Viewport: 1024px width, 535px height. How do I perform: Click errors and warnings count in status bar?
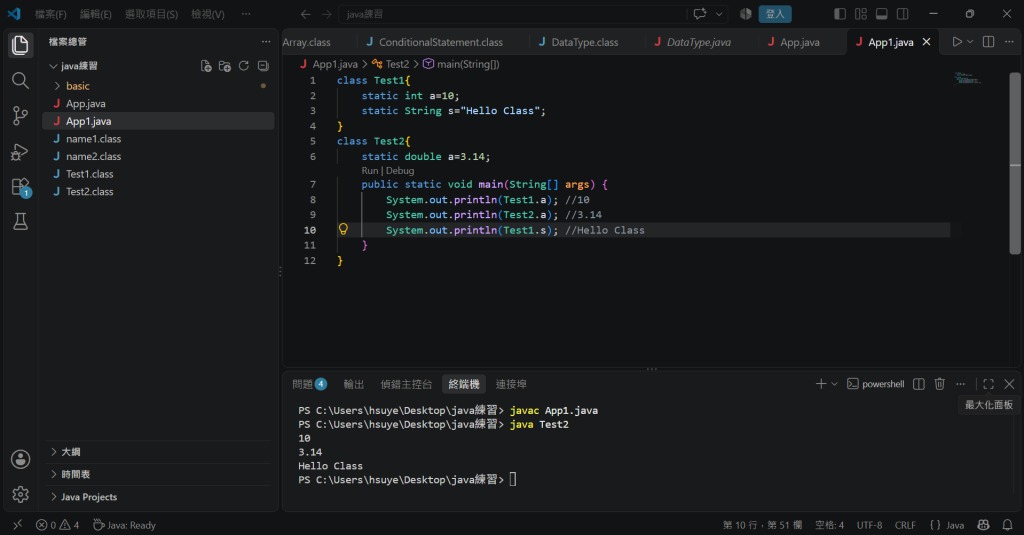[57, 525]
